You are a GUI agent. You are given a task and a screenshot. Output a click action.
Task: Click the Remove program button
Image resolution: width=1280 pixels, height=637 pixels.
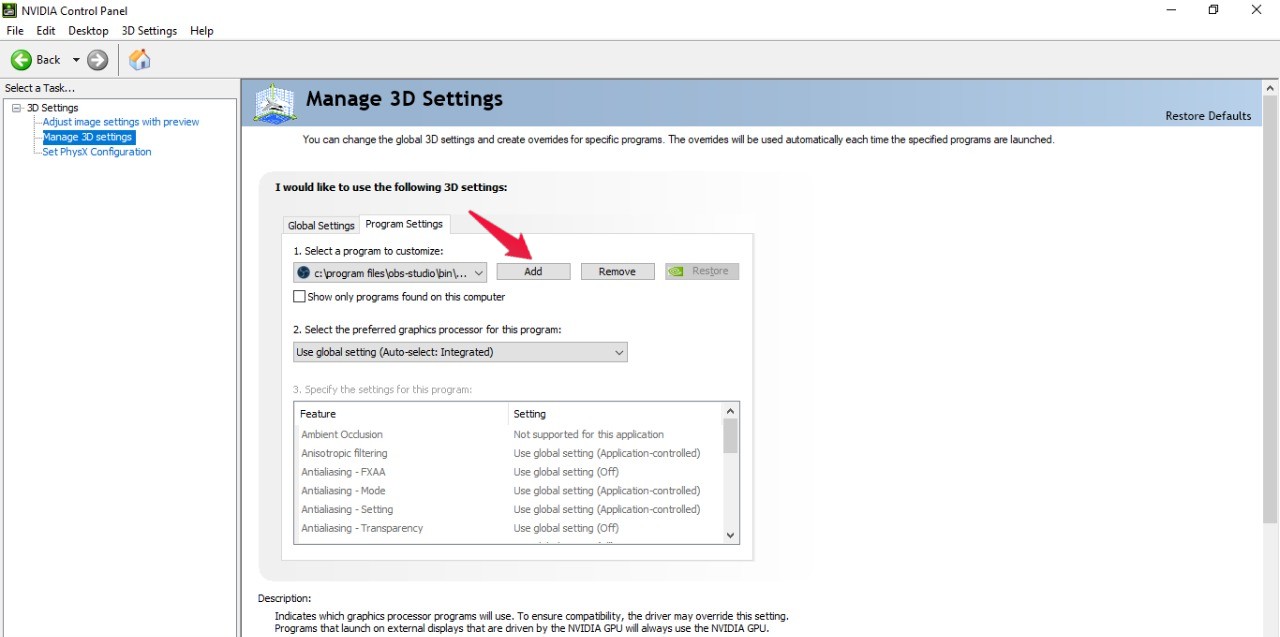pyautogui.click(x=617, y=272)
